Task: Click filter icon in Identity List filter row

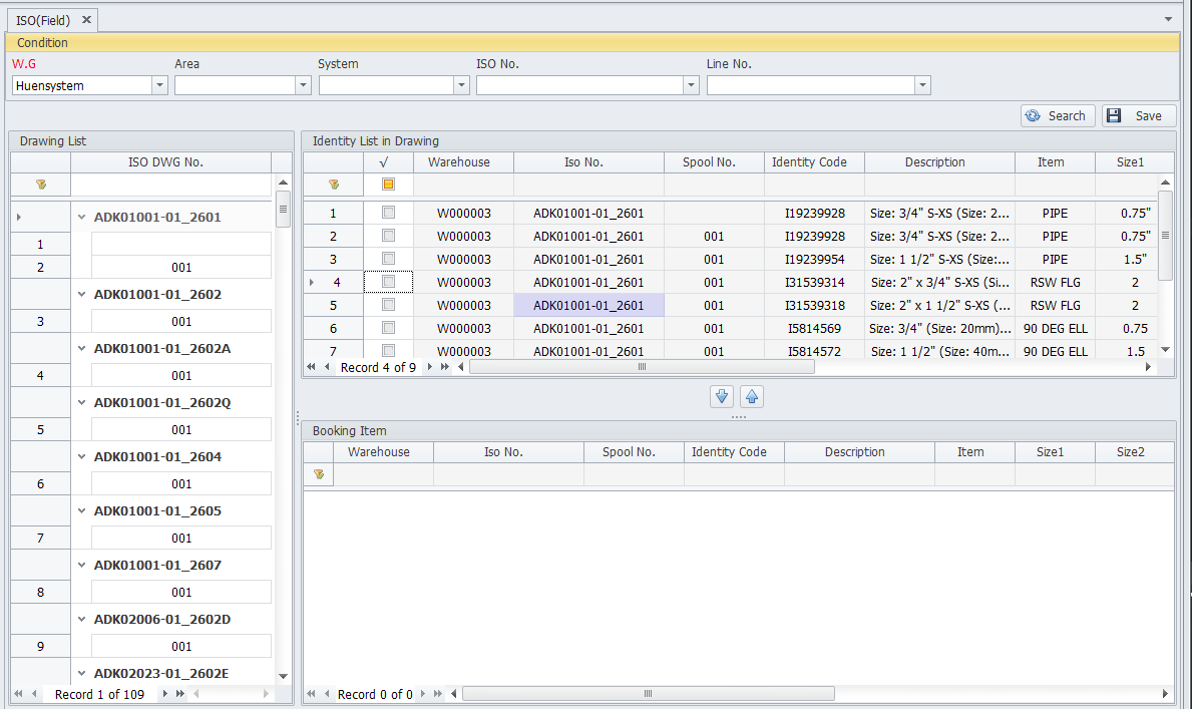Action: pyautogui.click(x=333, y=185)
